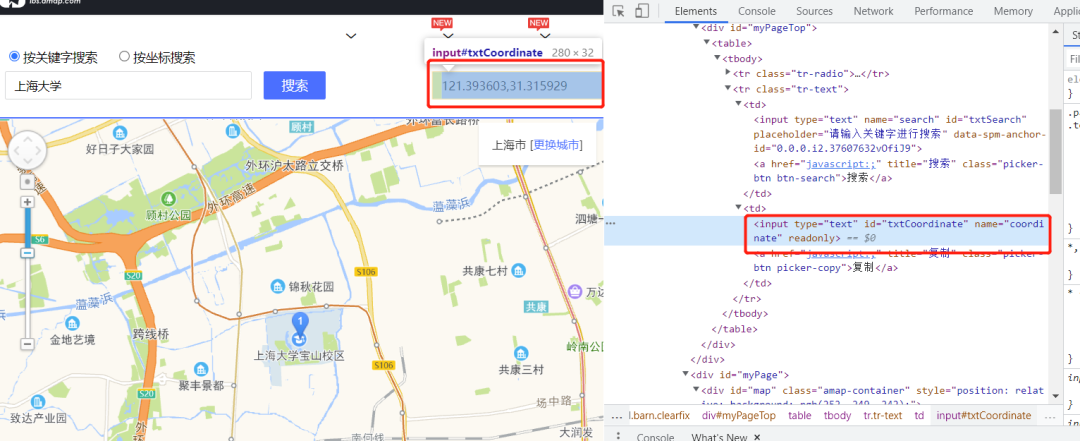Collapse the <table> node in DOM tree

click(x=707, y=43)
